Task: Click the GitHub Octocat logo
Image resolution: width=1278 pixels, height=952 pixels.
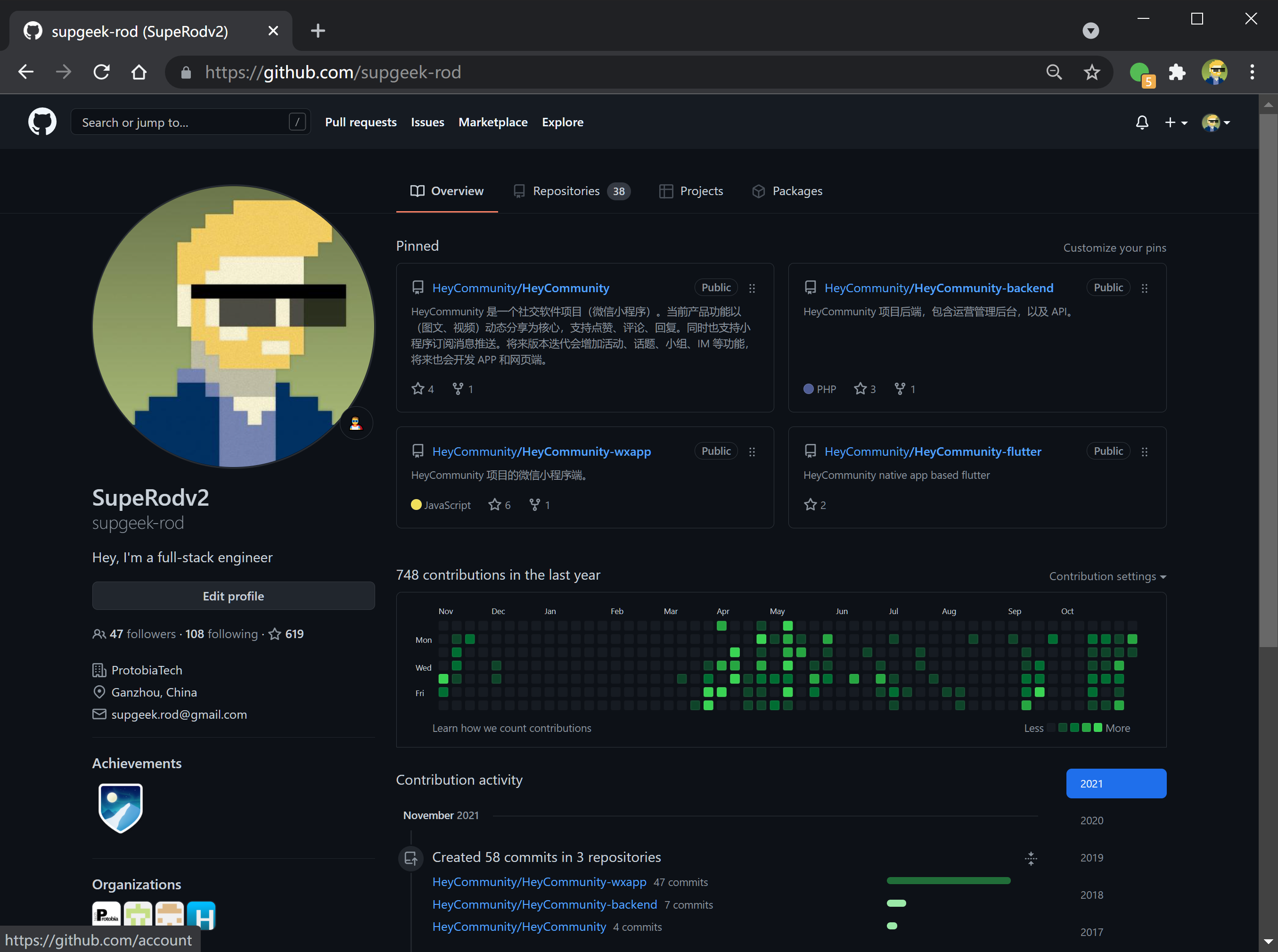Action: pyautogui.click(x=42, y=122)
